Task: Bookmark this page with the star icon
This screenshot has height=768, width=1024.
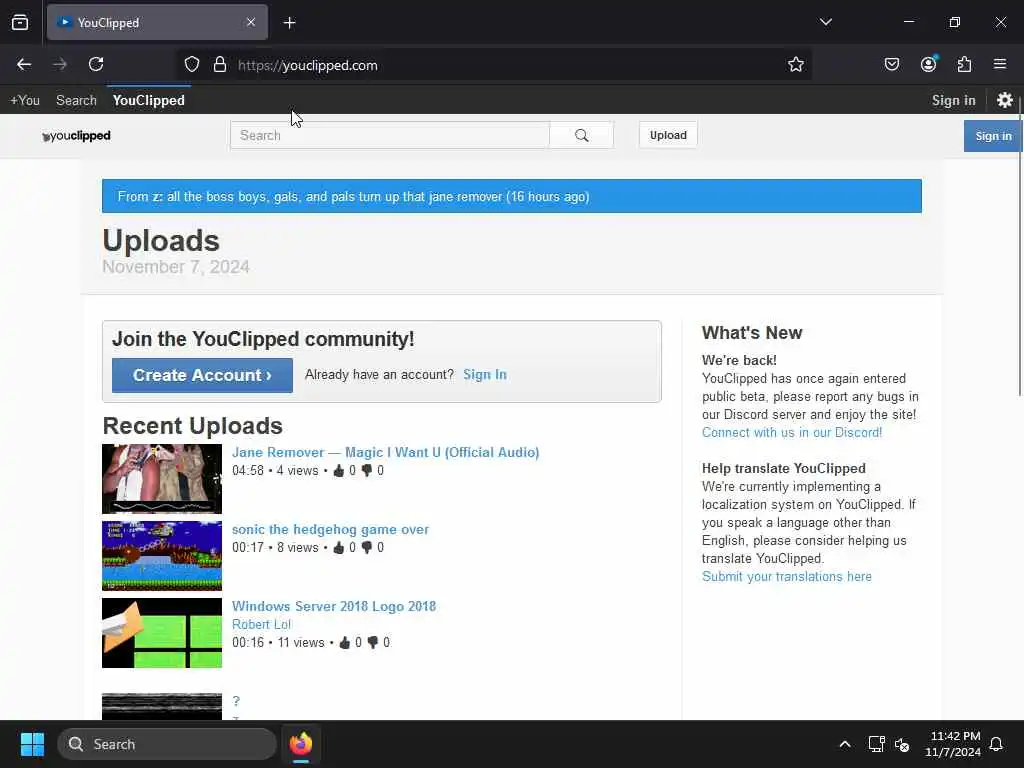Action: (x=795, y=65)
